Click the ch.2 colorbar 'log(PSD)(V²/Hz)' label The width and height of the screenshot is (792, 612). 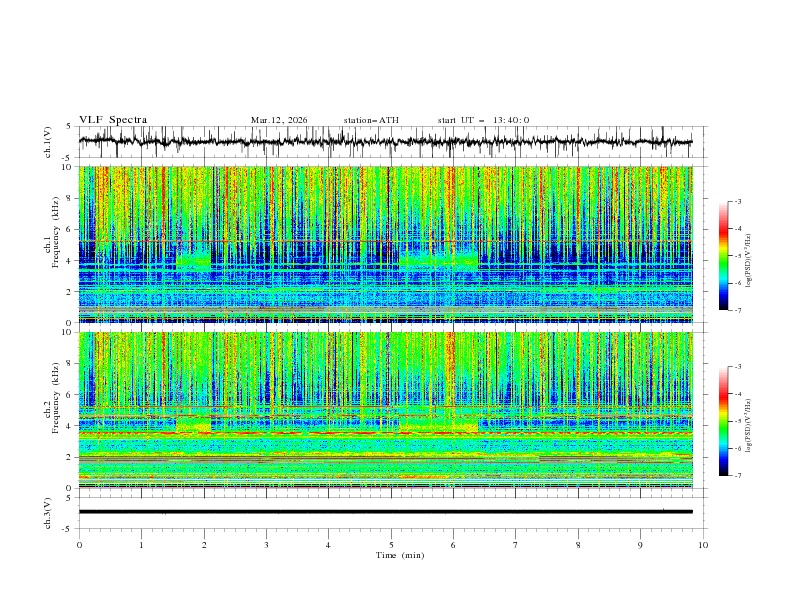(750, 426)
